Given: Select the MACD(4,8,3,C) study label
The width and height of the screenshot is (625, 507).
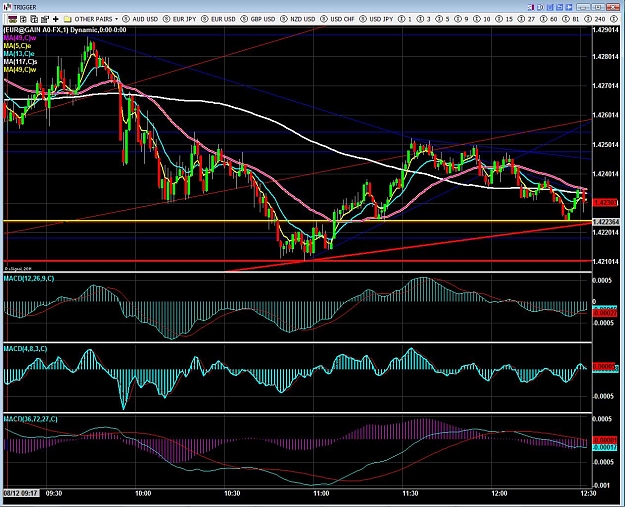Looking at the screenshot, I should point(25,349).
